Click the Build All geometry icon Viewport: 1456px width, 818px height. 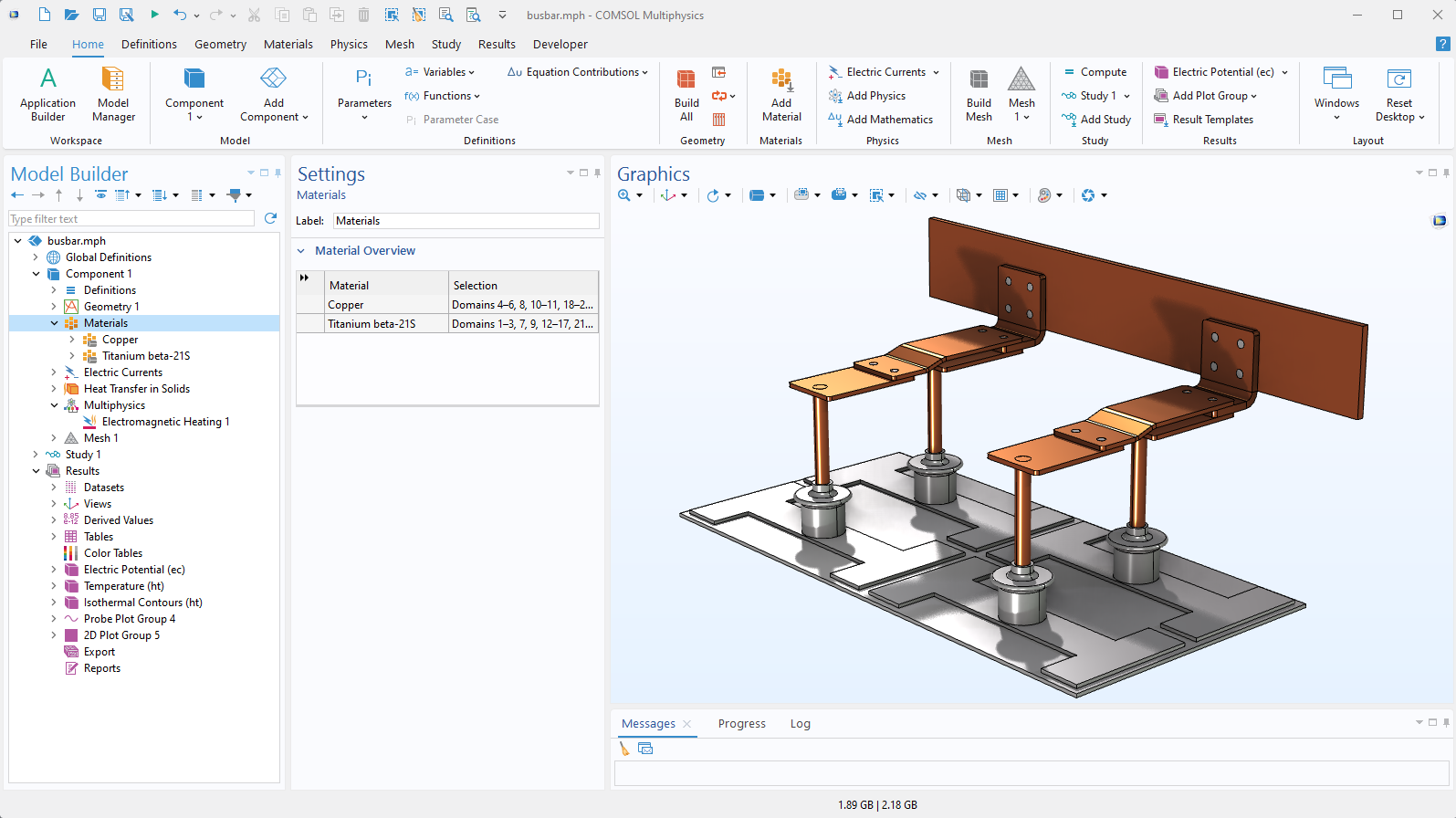click(686, 94)
